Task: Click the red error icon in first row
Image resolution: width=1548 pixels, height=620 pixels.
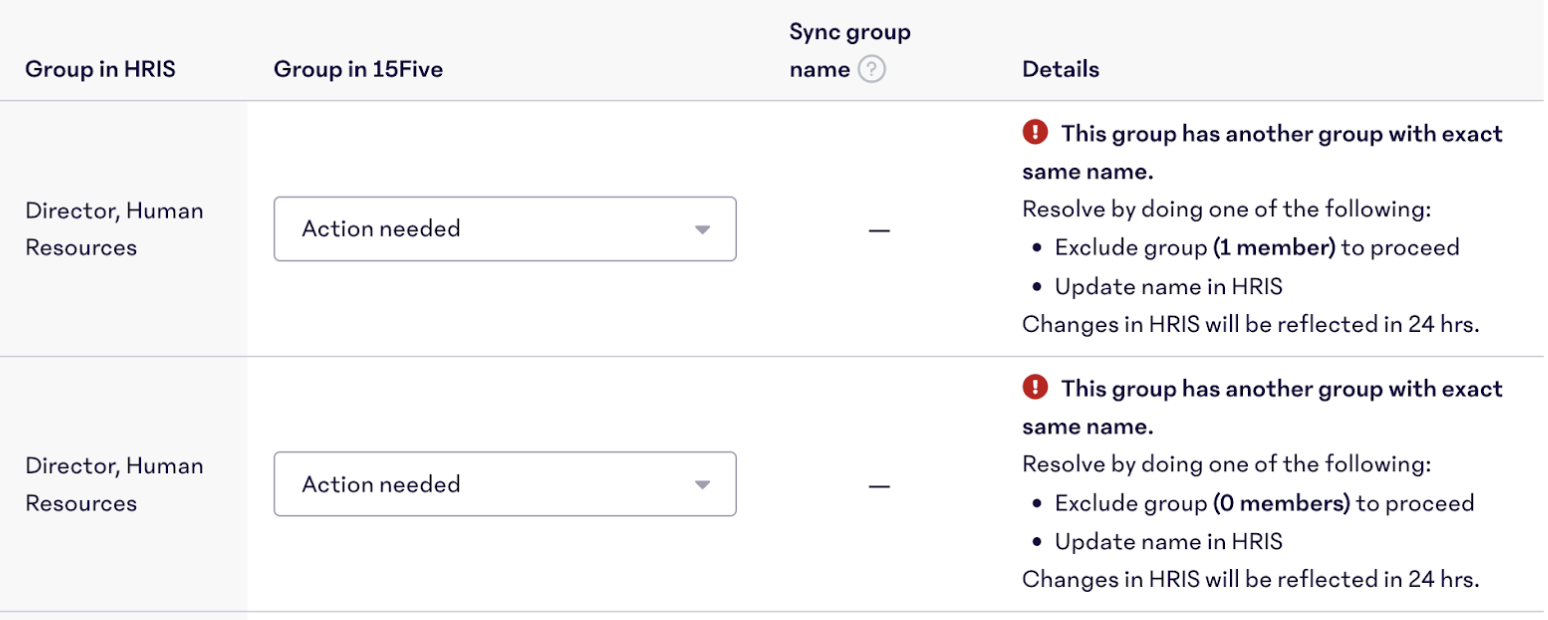Action: 1035,132
